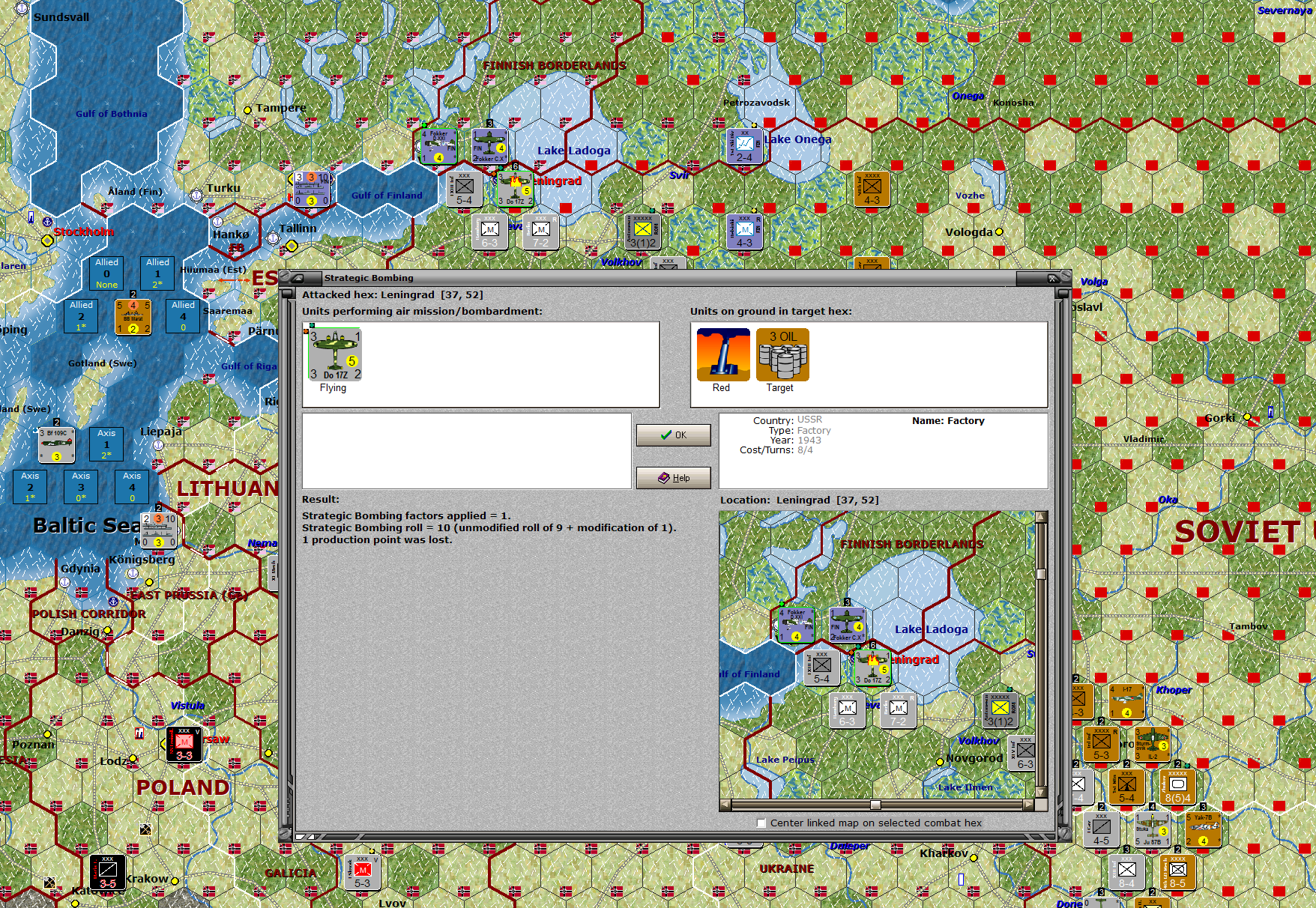Click the mini-map scroll up arrow

click(x=1041, y=517)
